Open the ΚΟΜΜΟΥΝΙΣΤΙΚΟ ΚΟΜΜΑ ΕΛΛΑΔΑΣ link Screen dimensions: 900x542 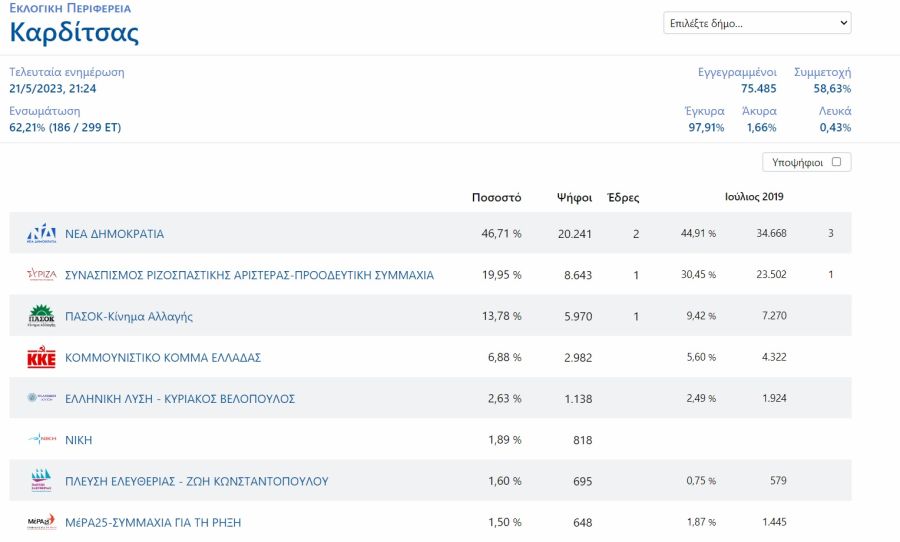click(163, 358)
